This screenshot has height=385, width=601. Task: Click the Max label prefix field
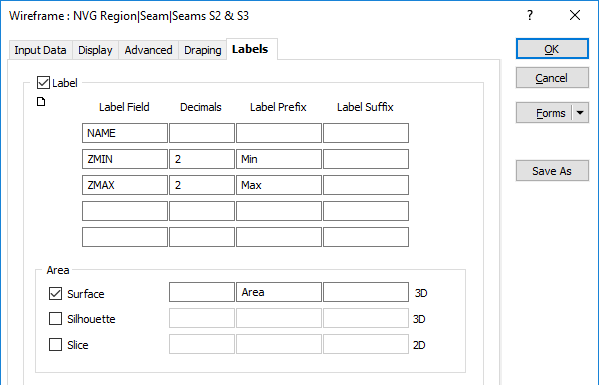coord(279,185)
